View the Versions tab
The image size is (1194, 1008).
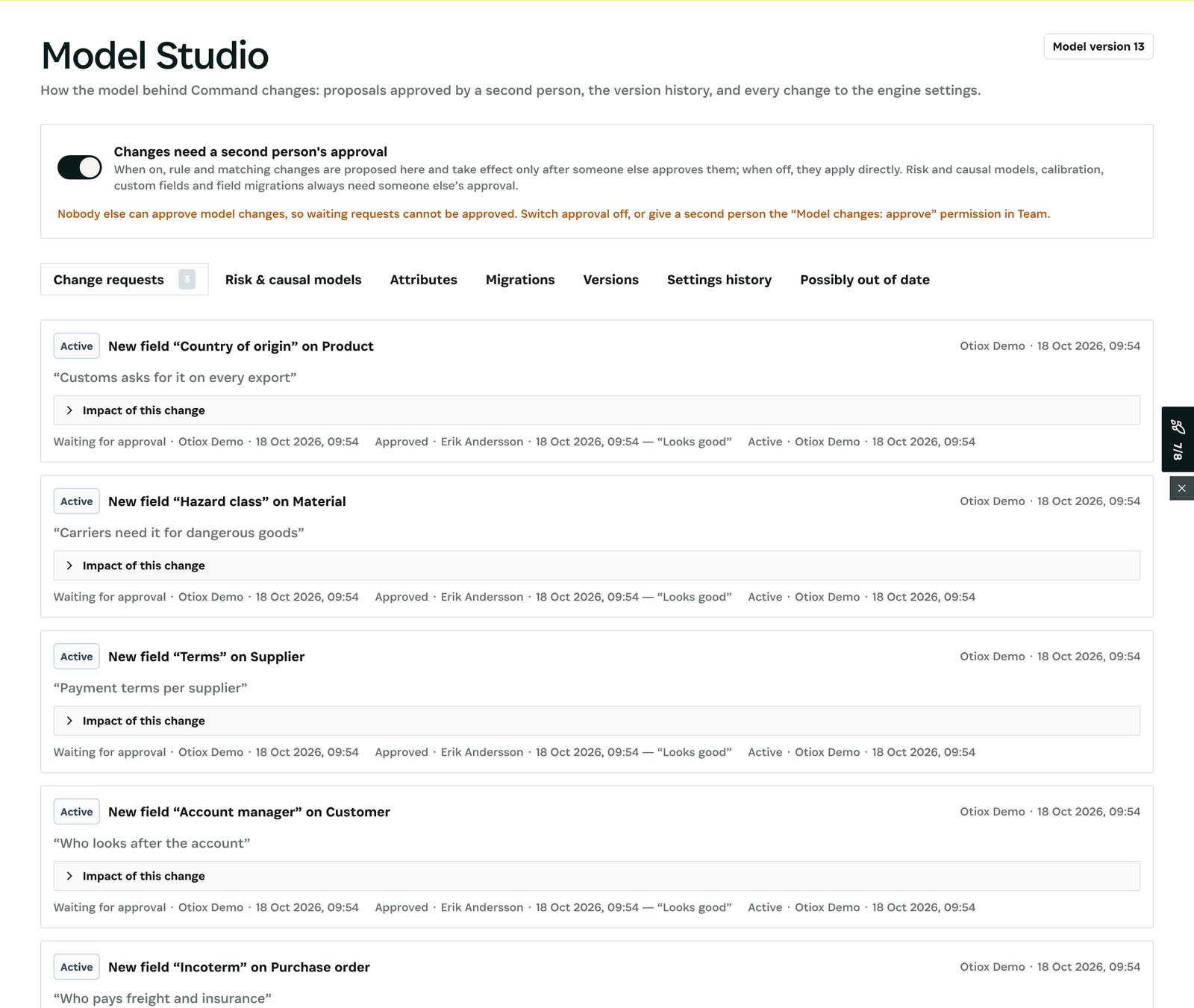[x=610, y=280]
